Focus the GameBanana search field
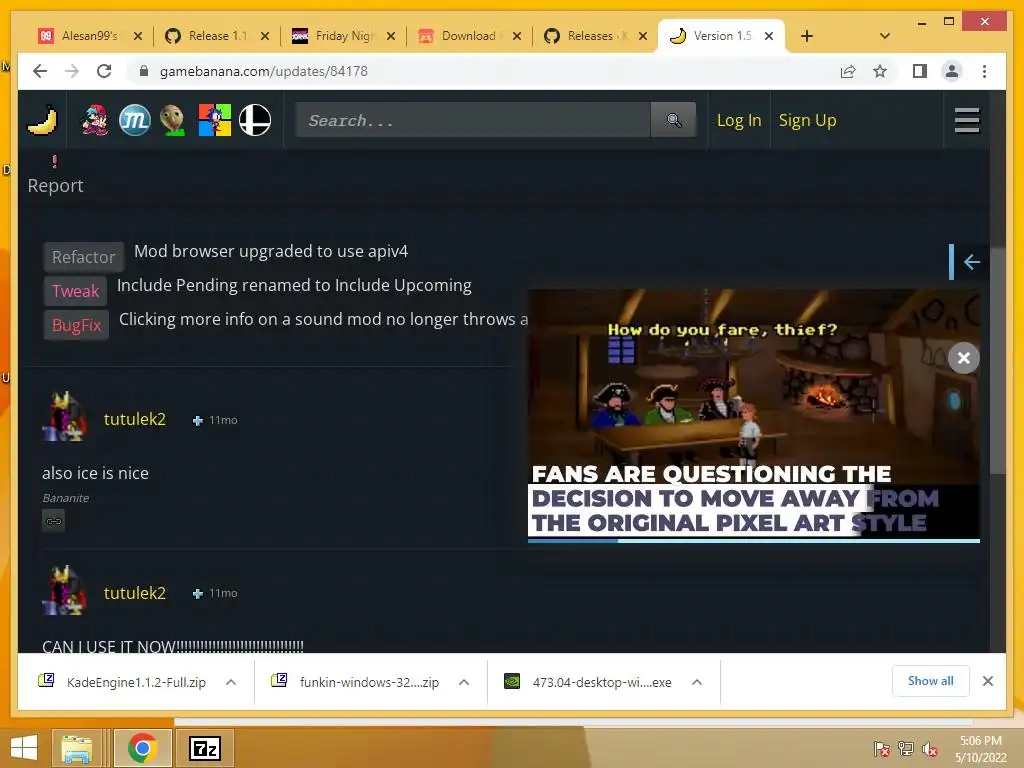The image size is (1024, 768). [x=473, y=120]
